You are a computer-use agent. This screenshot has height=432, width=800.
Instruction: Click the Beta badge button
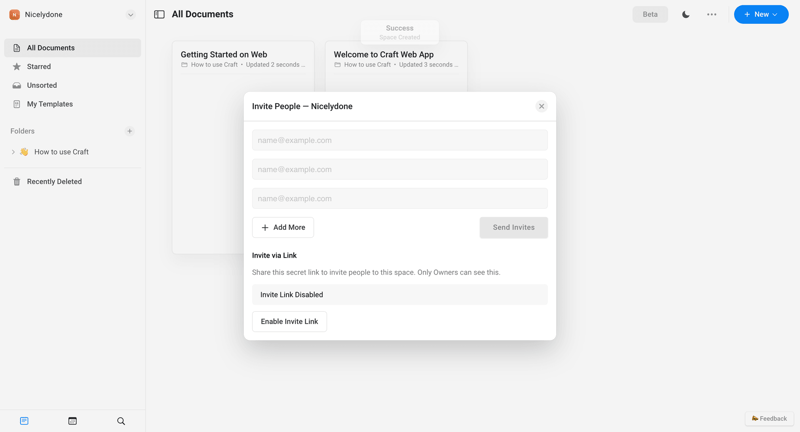point(650,14)
